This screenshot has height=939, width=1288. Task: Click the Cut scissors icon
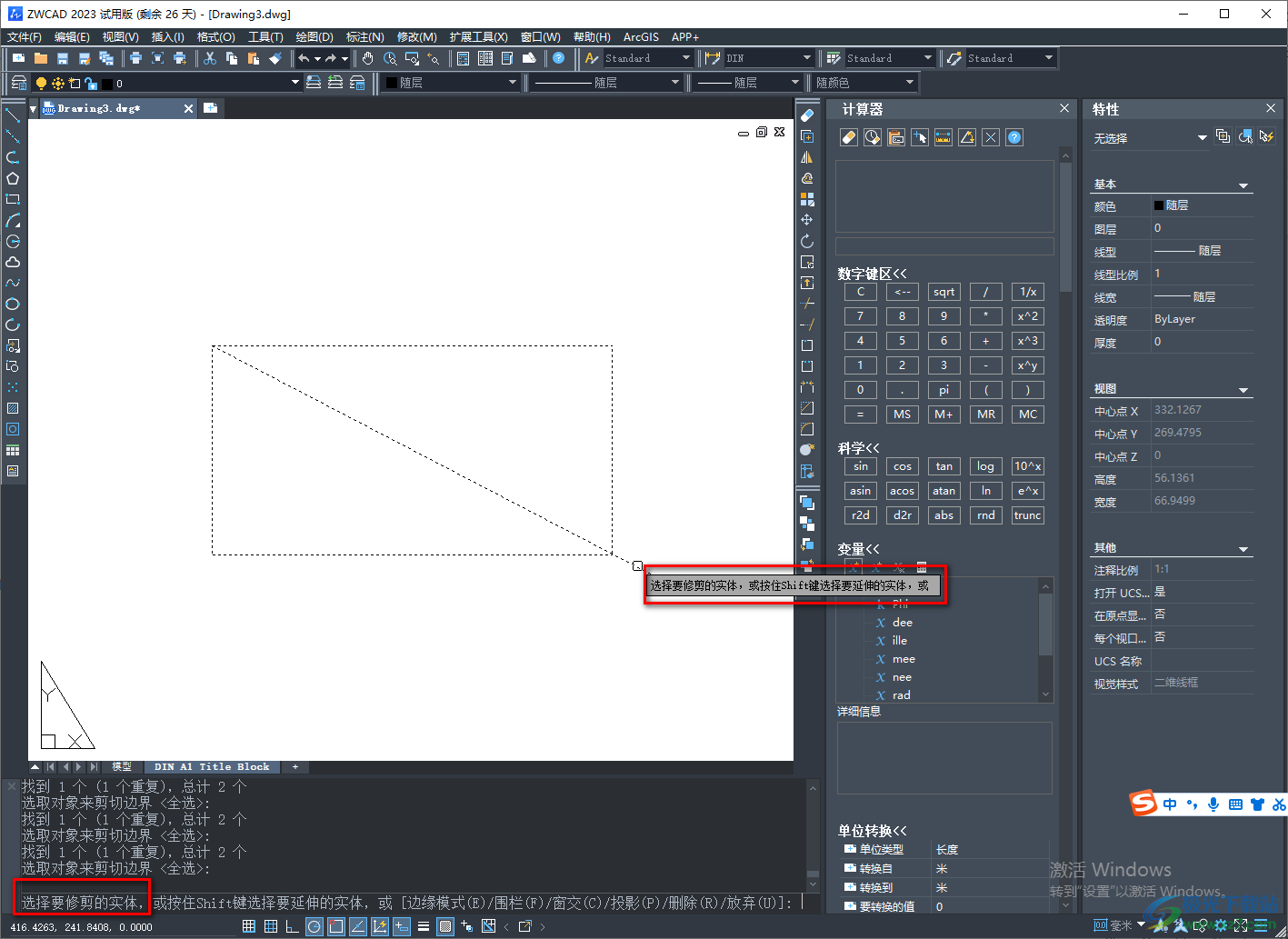click(210, 58)
